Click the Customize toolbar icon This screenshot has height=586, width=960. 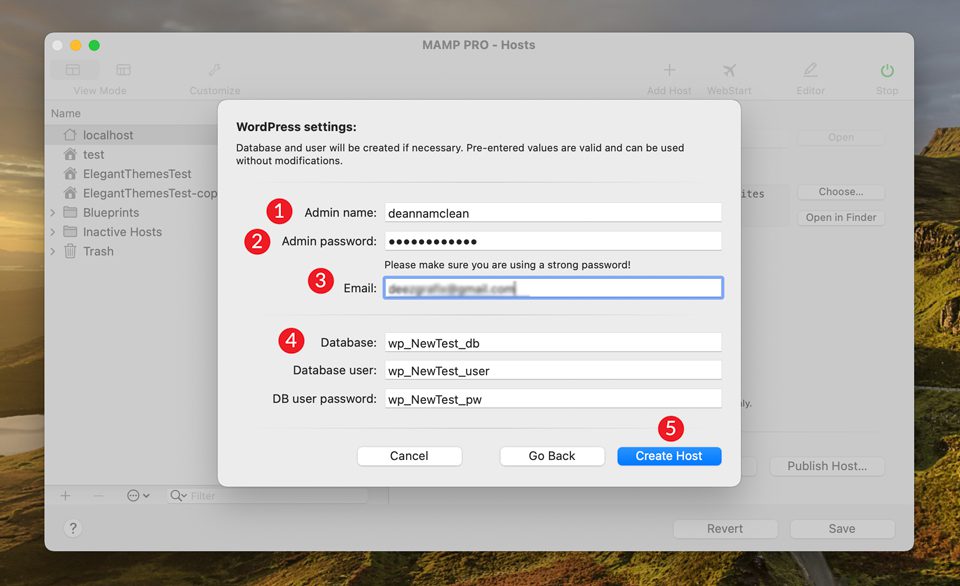[x=214, y=70]
